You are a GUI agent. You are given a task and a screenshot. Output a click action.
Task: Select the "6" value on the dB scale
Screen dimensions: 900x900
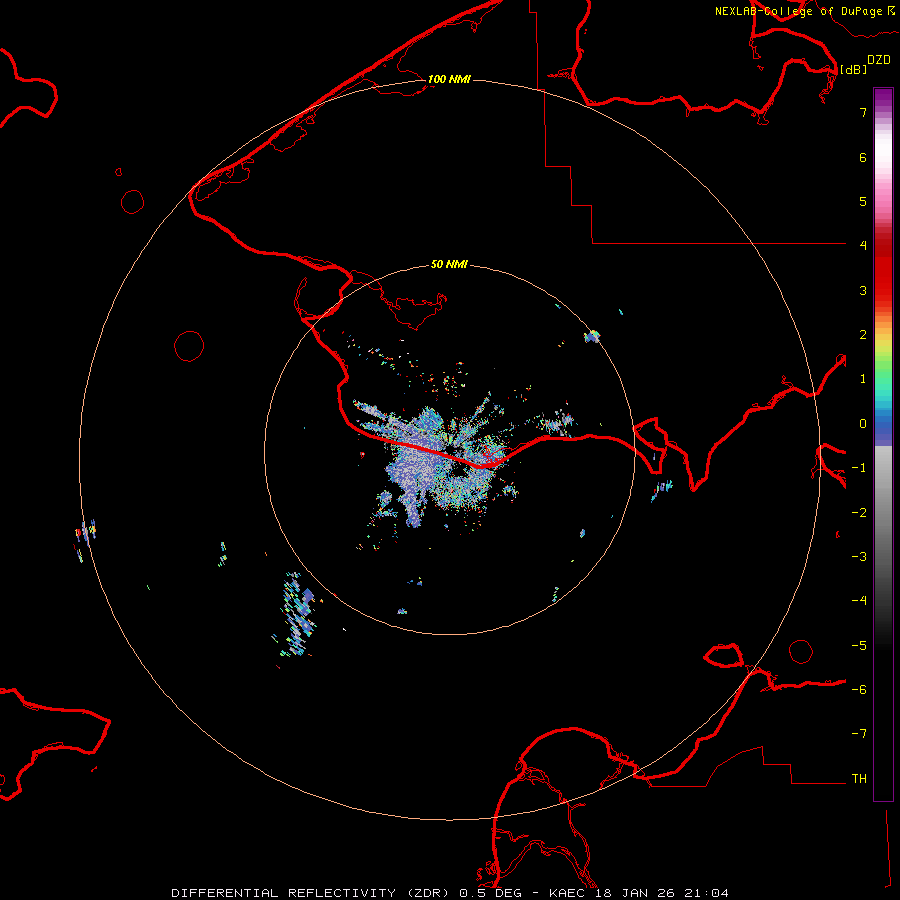click(x=863, y=157)
